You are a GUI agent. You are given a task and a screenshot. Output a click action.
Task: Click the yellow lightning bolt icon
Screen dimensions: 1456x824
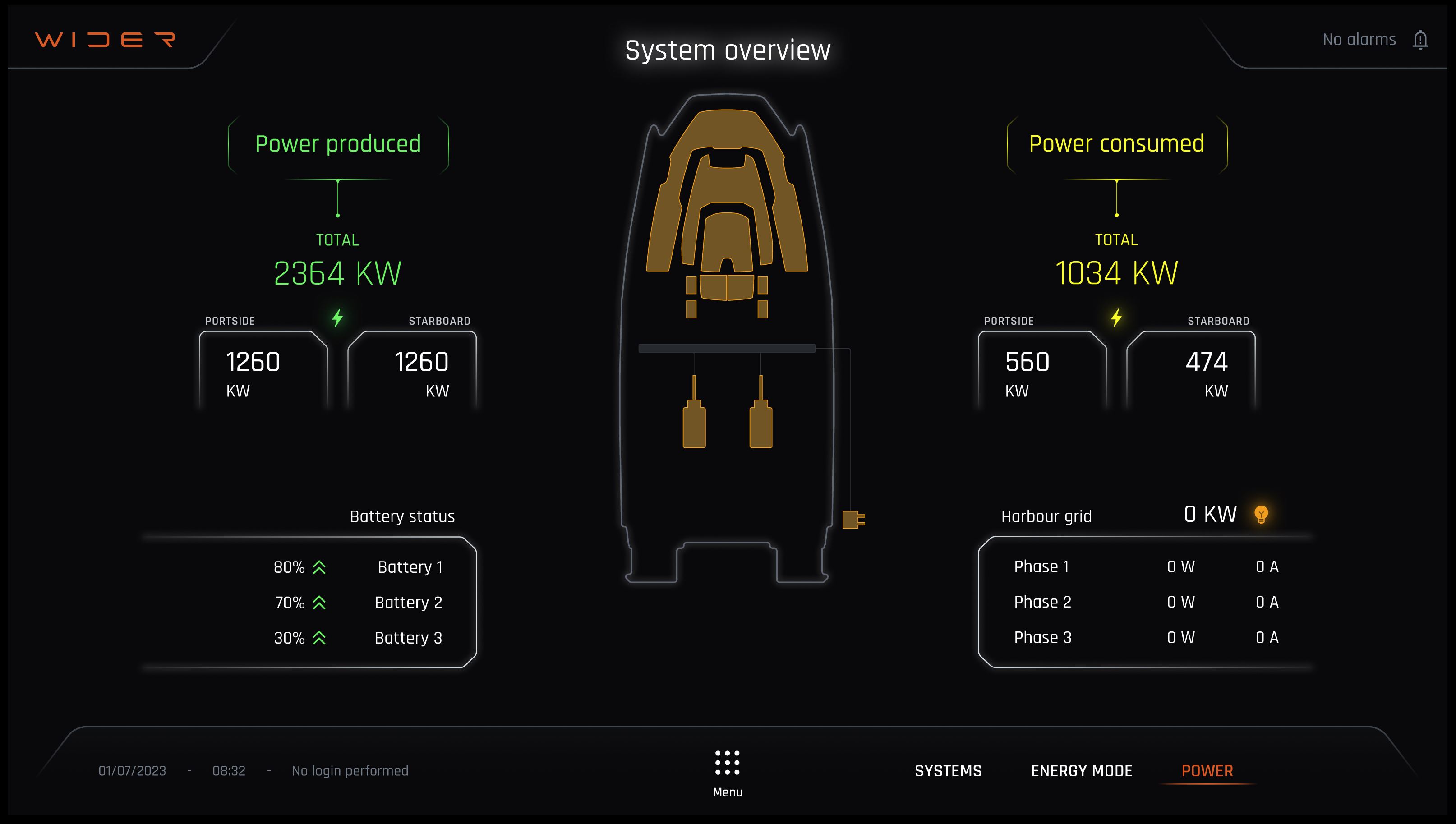click(1116, 318)
